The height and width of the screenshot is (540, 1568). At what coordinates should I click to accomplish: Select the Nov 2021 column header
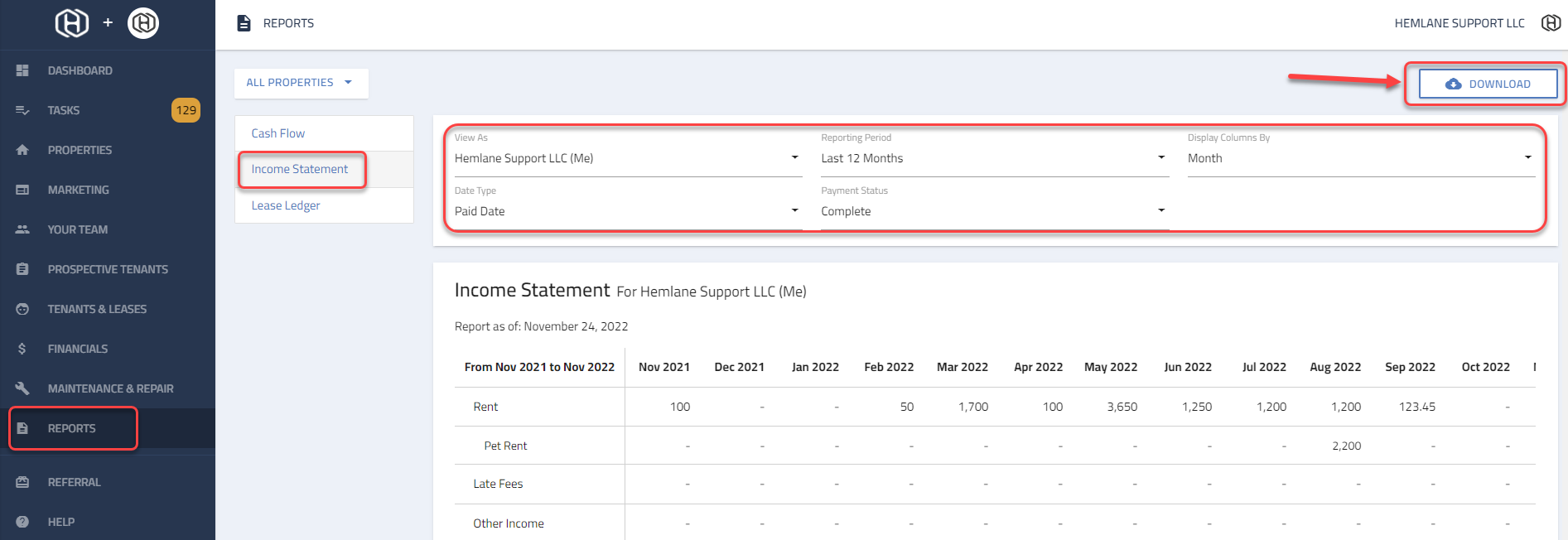(664, 367)
